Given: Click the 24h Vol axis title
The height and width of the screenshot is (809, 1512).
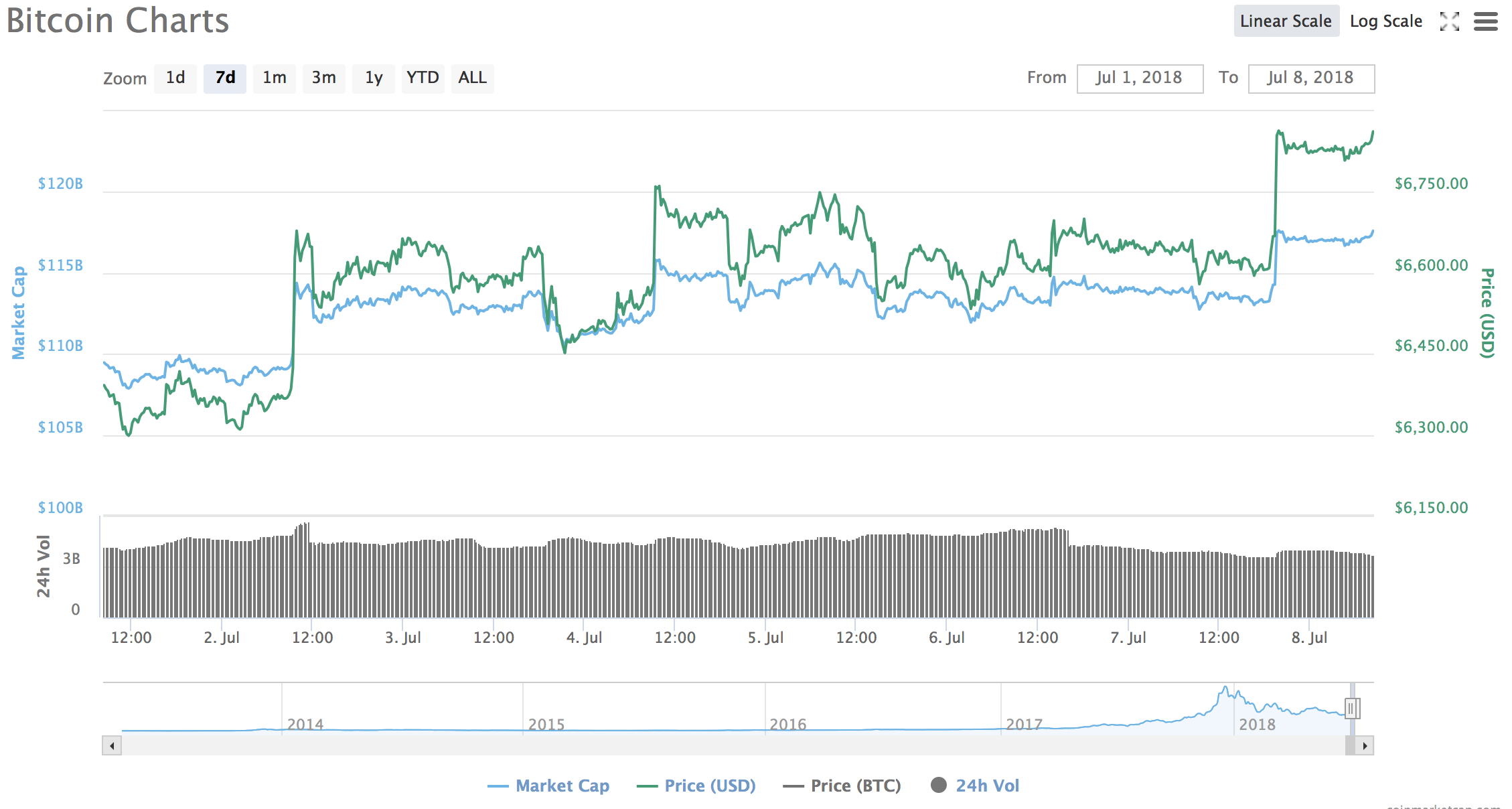Looking at the screenshot, I should (x=44, y=566).
